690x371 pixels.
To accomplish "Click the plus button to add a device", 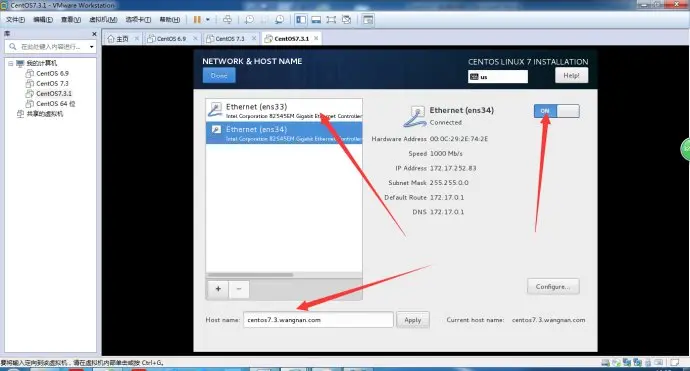I will pyautogui.click(x=218, y=289).
